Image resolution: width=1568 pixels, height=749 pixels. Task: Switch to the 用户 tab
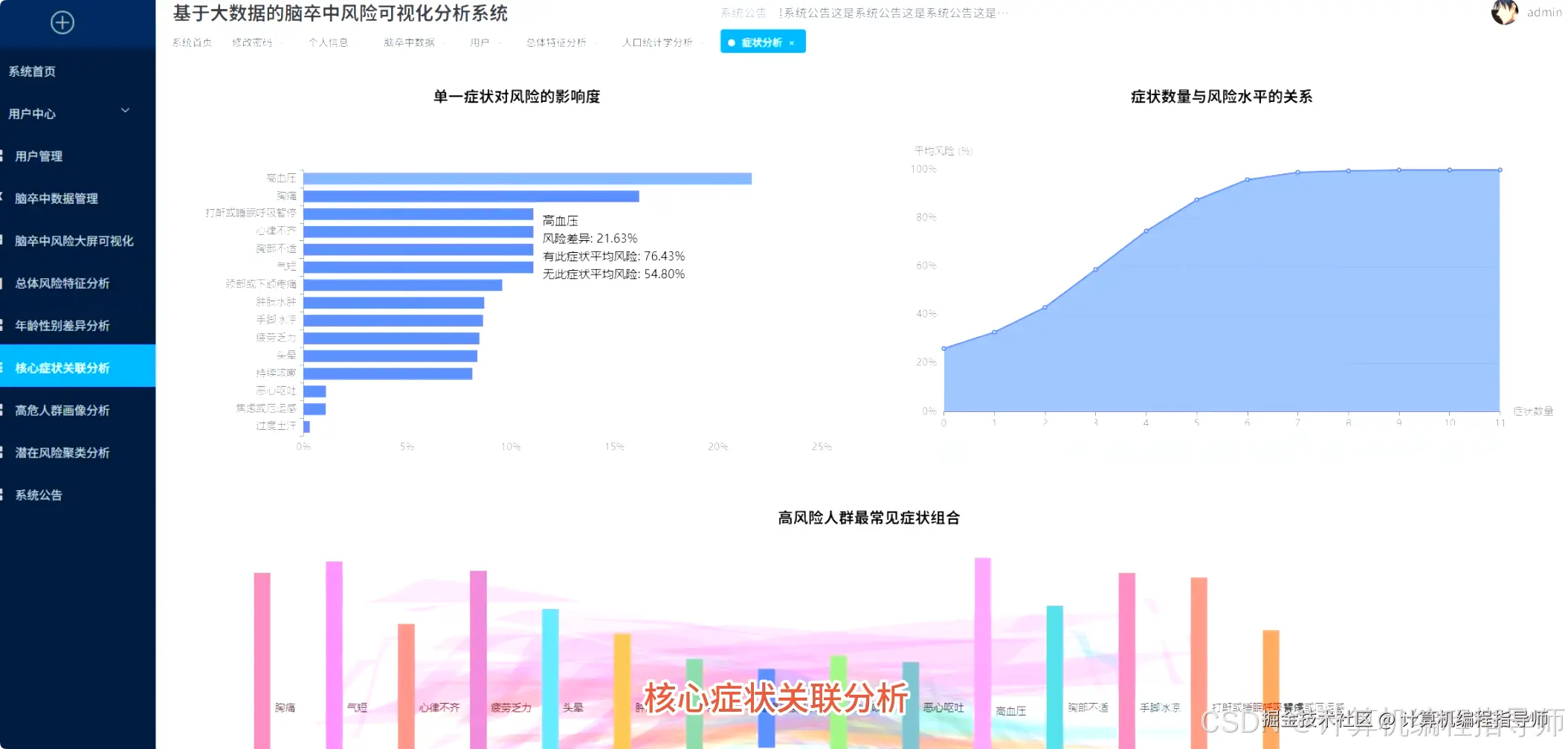(x=480, y=42)
